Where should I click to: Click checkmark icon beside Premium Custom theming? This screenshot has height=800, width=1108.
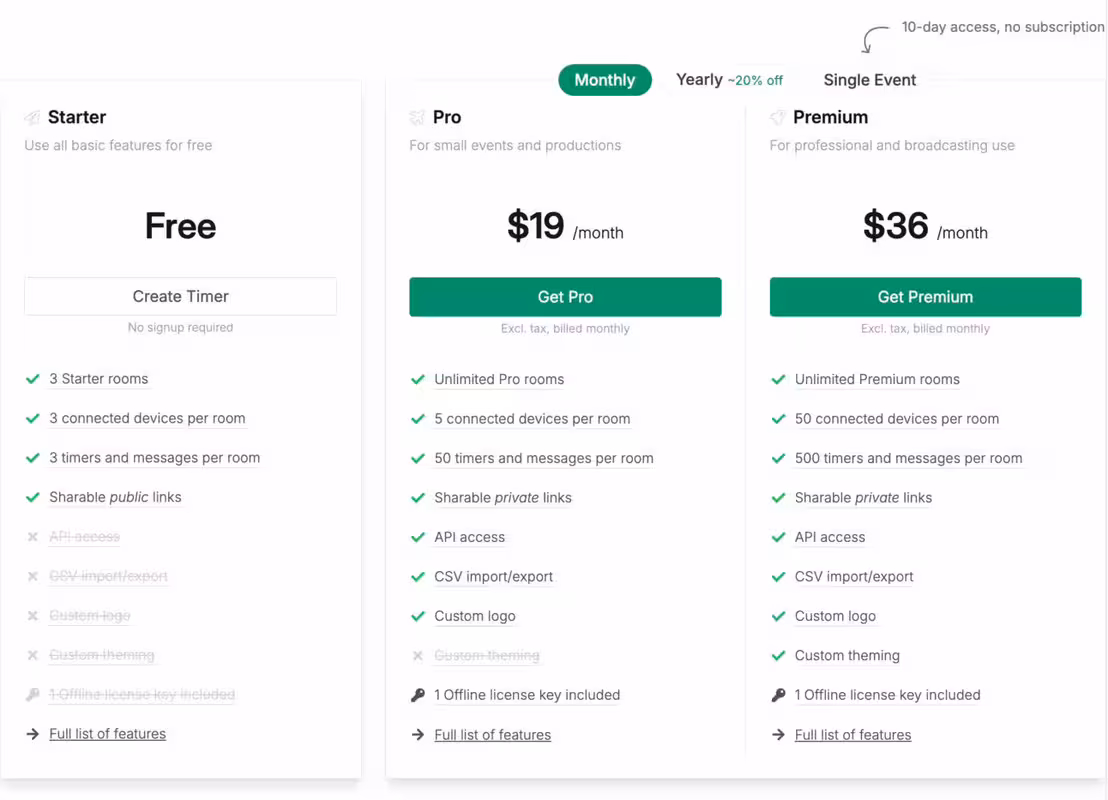(778, 656)
